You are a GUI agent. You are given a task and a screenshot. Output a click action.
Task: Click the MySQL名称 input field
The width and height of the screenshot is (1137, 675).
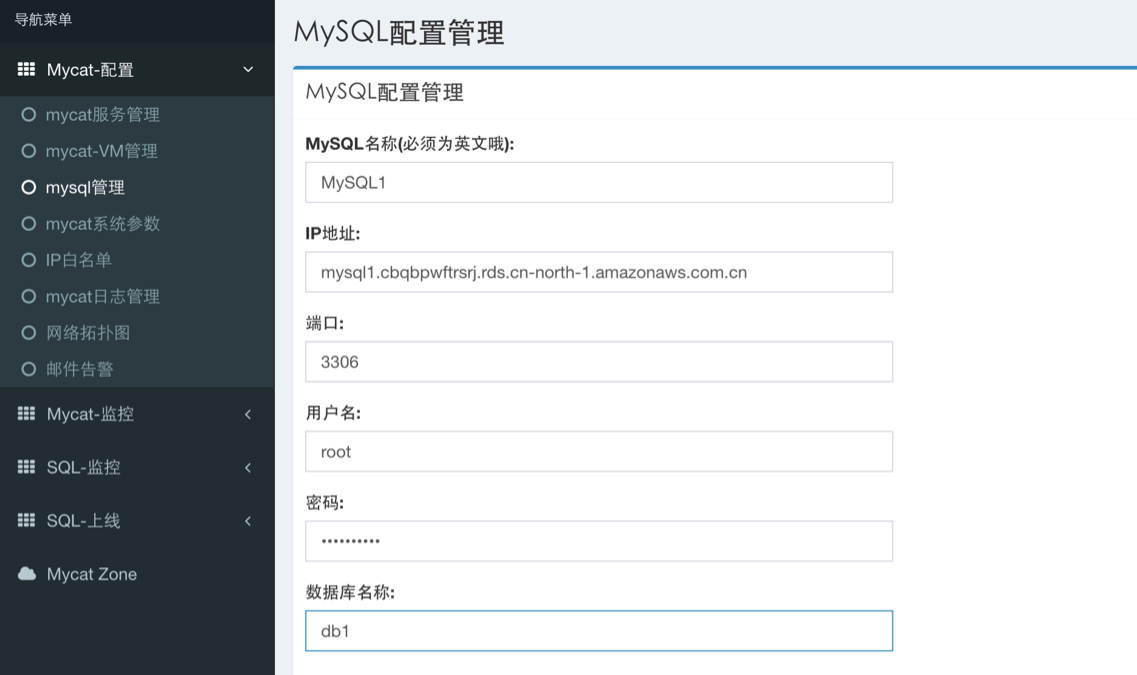pos(599,182)
